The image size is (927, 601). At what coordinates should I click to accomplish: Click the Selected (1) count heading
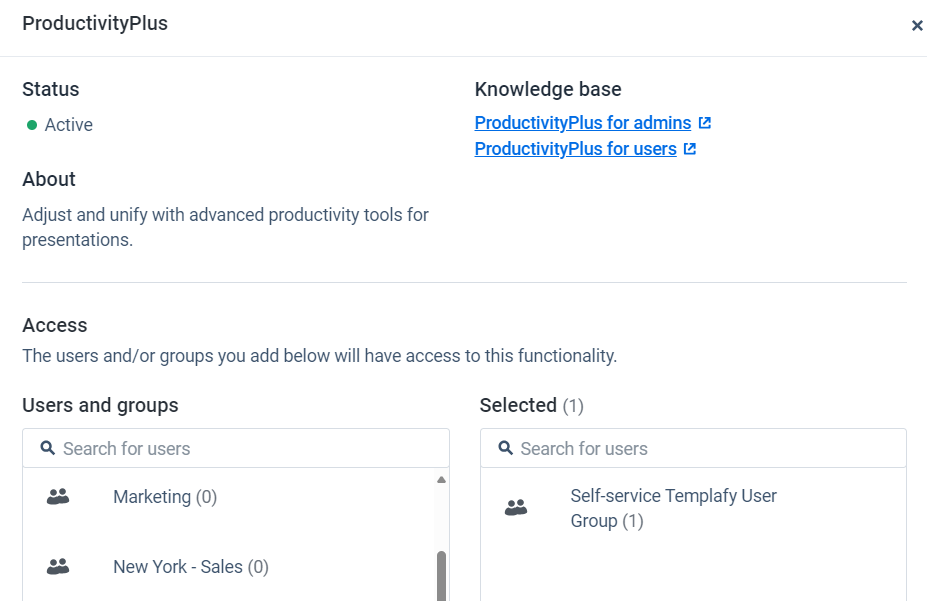pyautogui.click(x=531, y=405)
